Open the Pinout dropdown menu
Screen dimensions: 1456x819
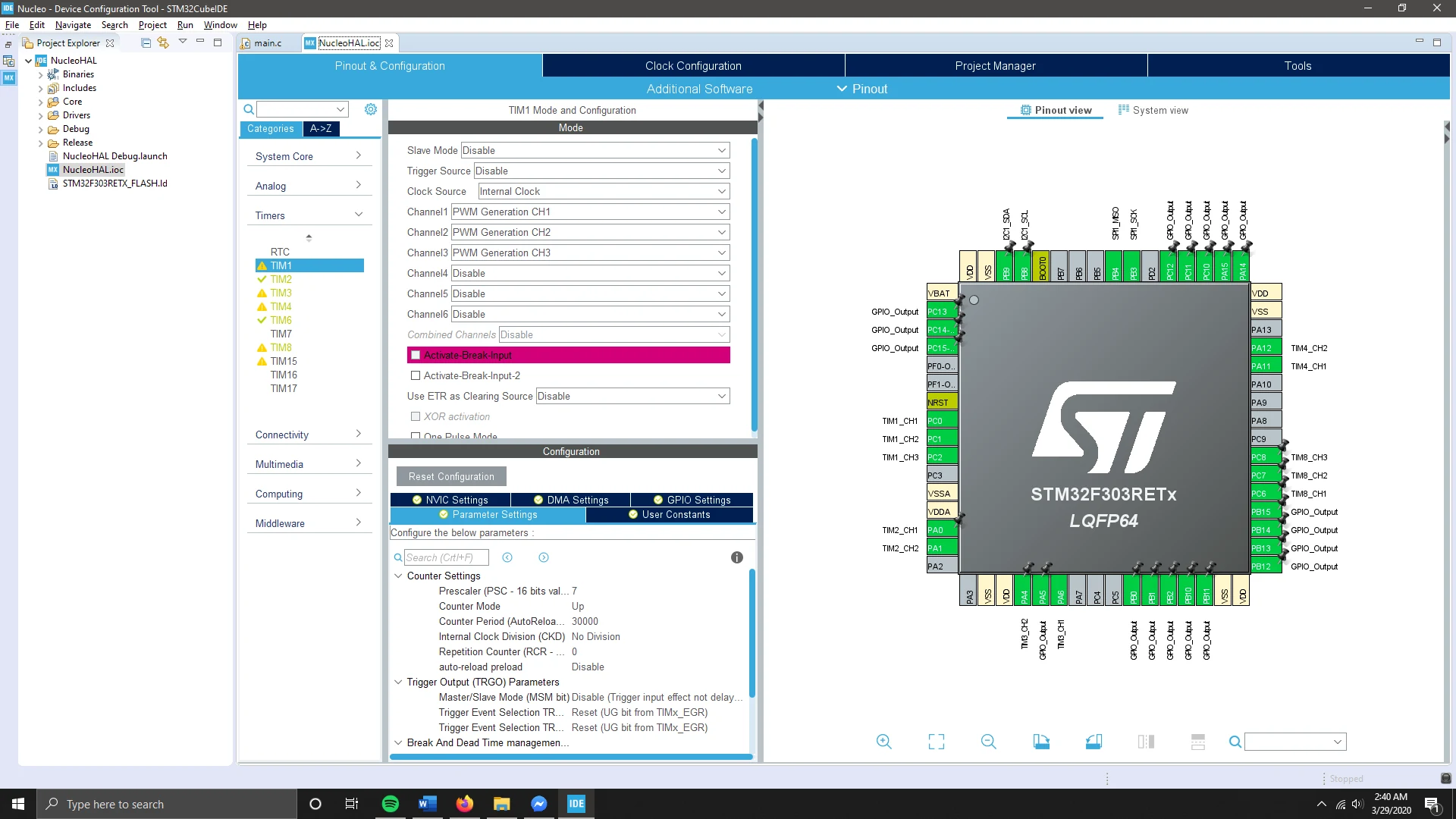click(862, 89)
